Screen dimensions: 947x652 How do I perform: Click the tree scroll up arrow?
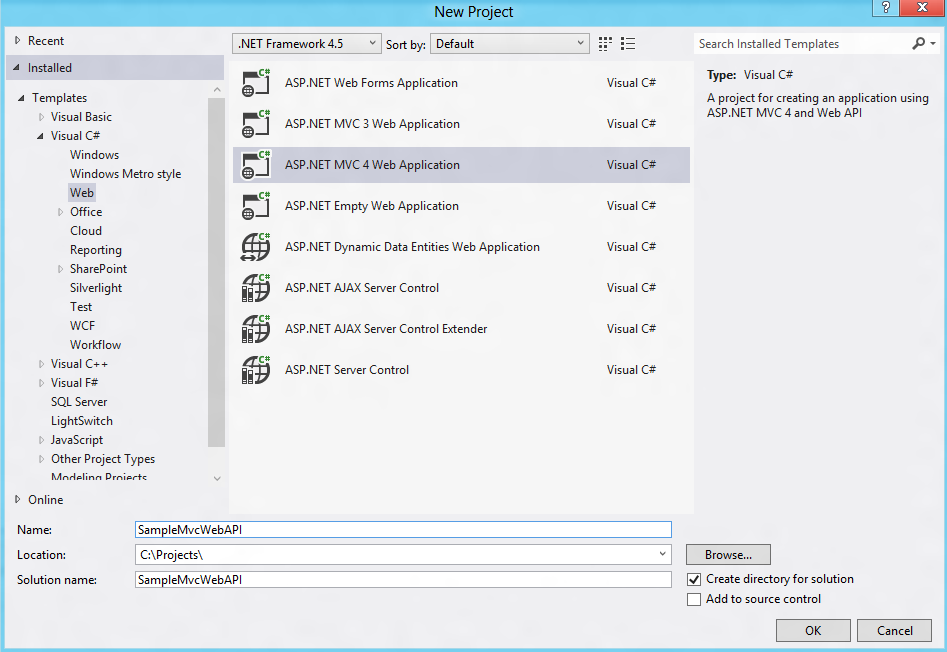[217, 89]
